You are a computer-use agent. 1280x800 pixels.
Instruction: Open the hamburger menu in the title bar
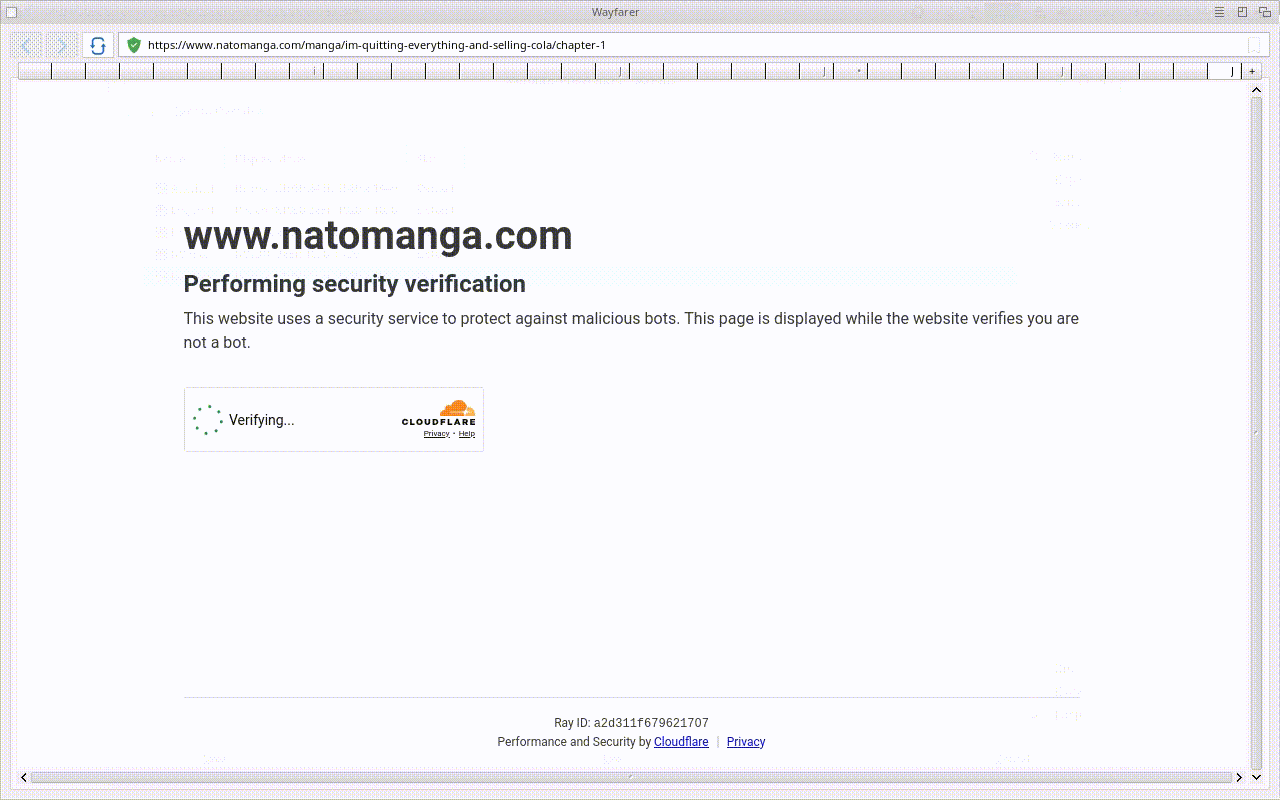1220,12
